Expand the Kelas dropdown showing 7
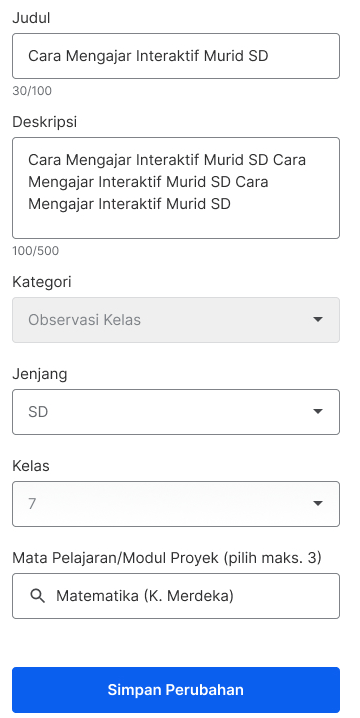Viewport: 360px width, 718px height. pyautogui.click(x=176, y=504)
